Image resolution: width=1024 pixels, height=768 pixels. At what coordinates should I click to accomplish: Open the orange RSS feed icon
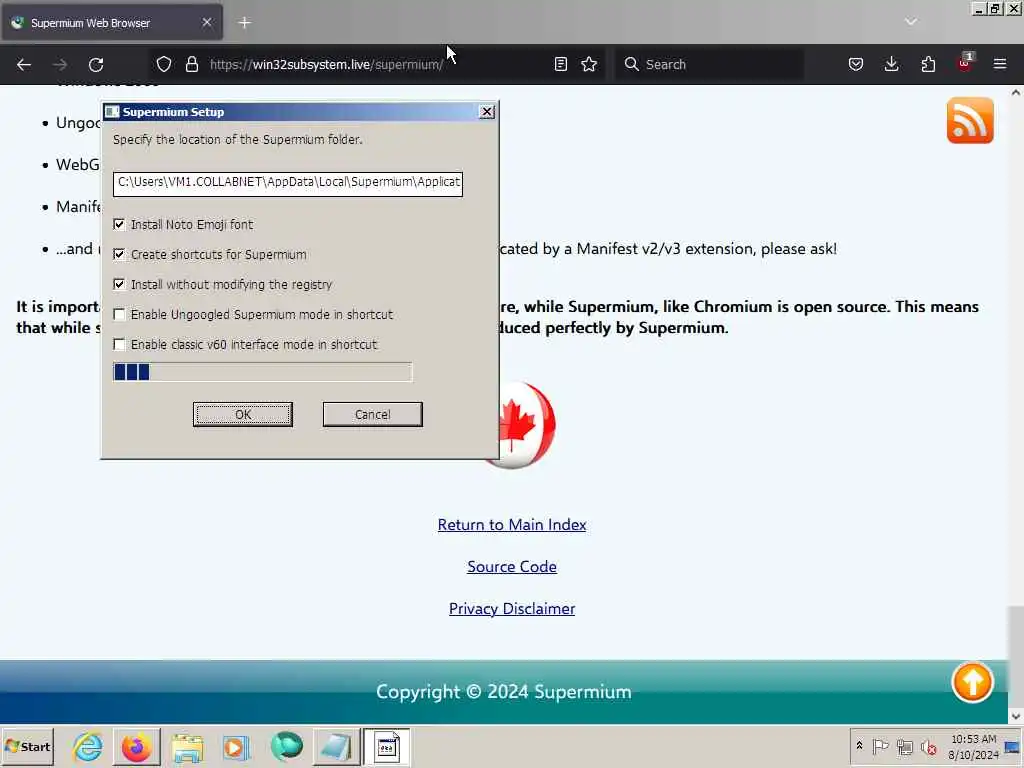click(x=970, y=121)
